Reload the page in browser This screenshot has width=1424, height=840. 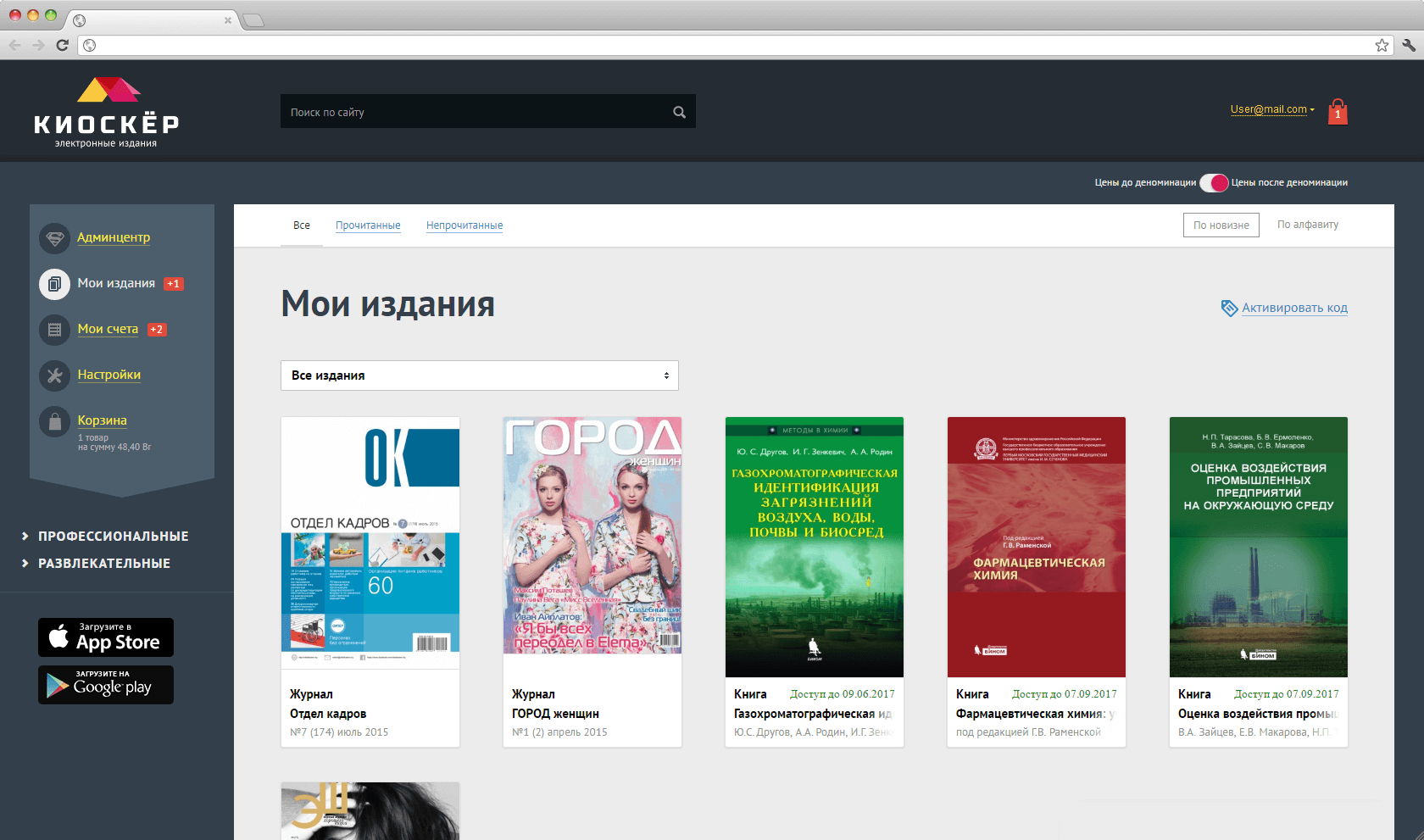pyautogui.click(x=62, y=45)
